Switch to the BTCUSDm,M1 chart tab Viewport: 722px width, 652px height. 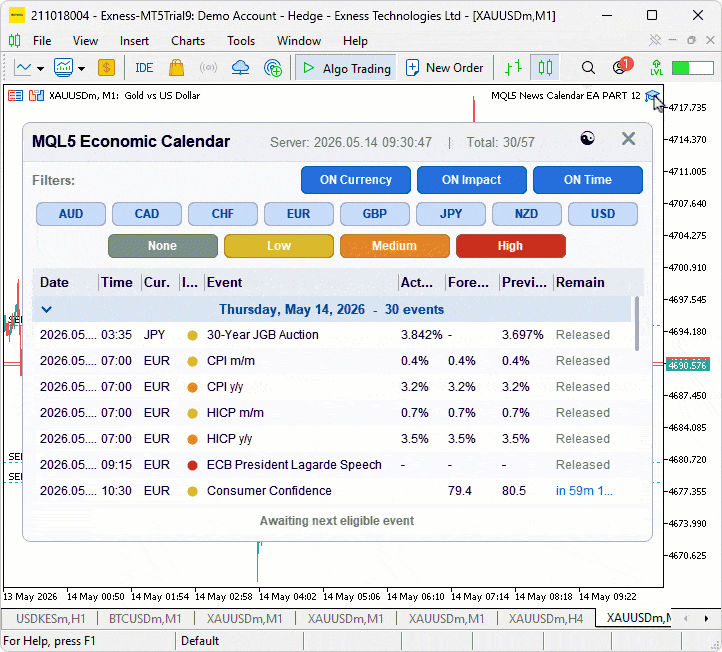click(145, 619)
